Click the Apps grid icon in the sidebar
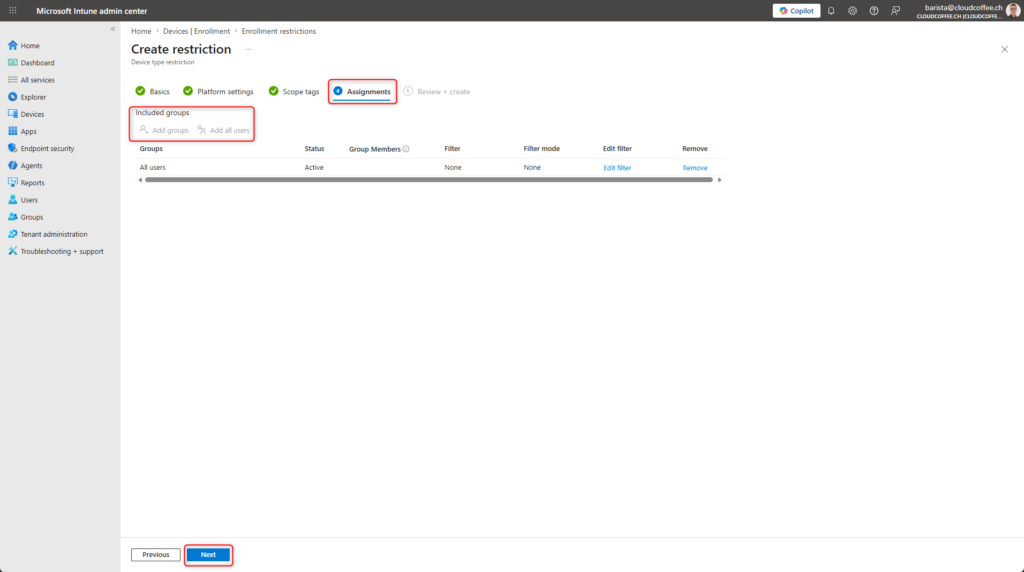Image resolution: width=1024 pixels, height=572 pixels. (x=12, y=131)
